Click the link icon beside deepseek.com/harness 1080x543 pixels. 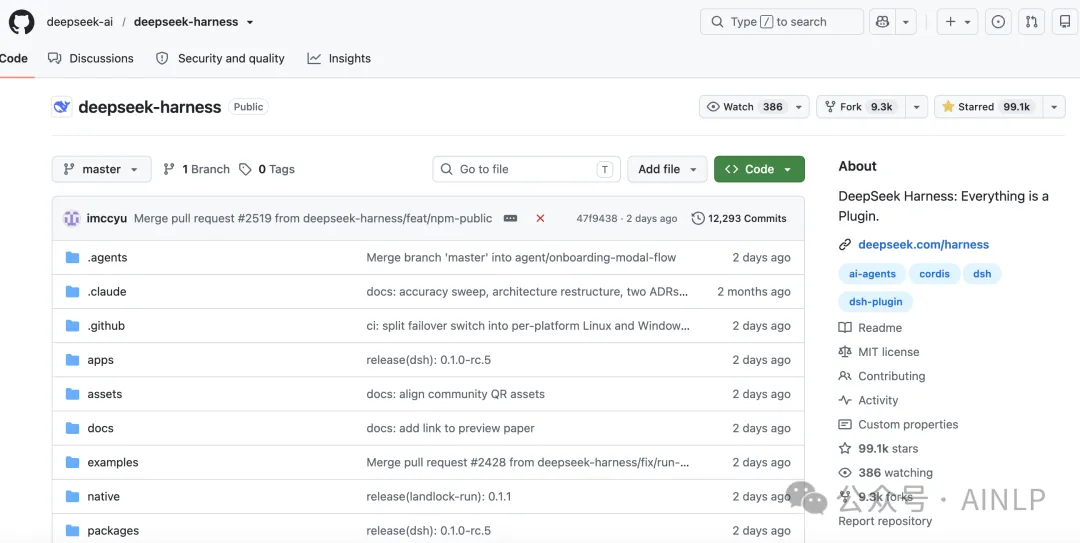click(x=845, y=245)
